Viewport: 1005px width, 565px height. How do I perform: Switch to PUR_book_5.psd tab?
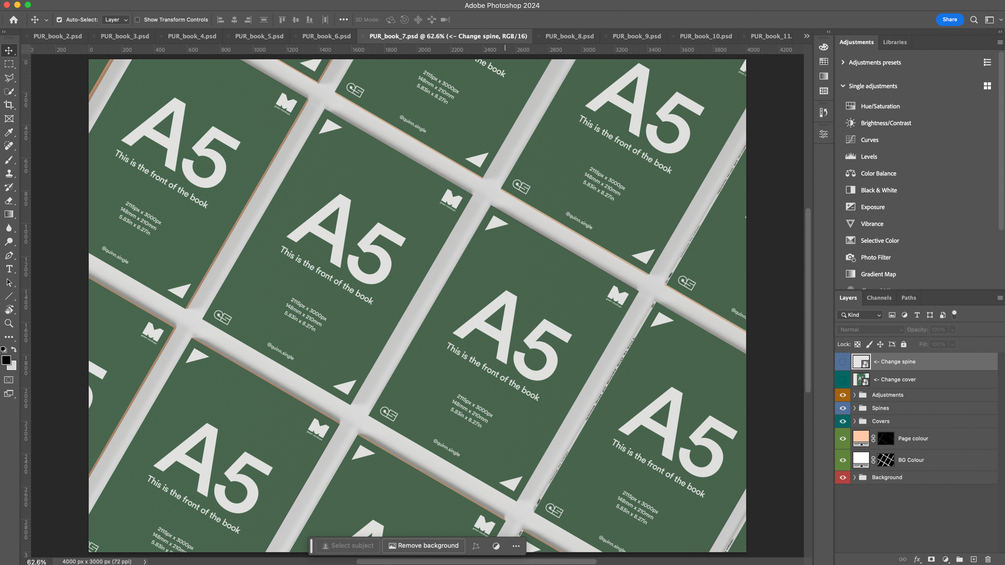259,37
